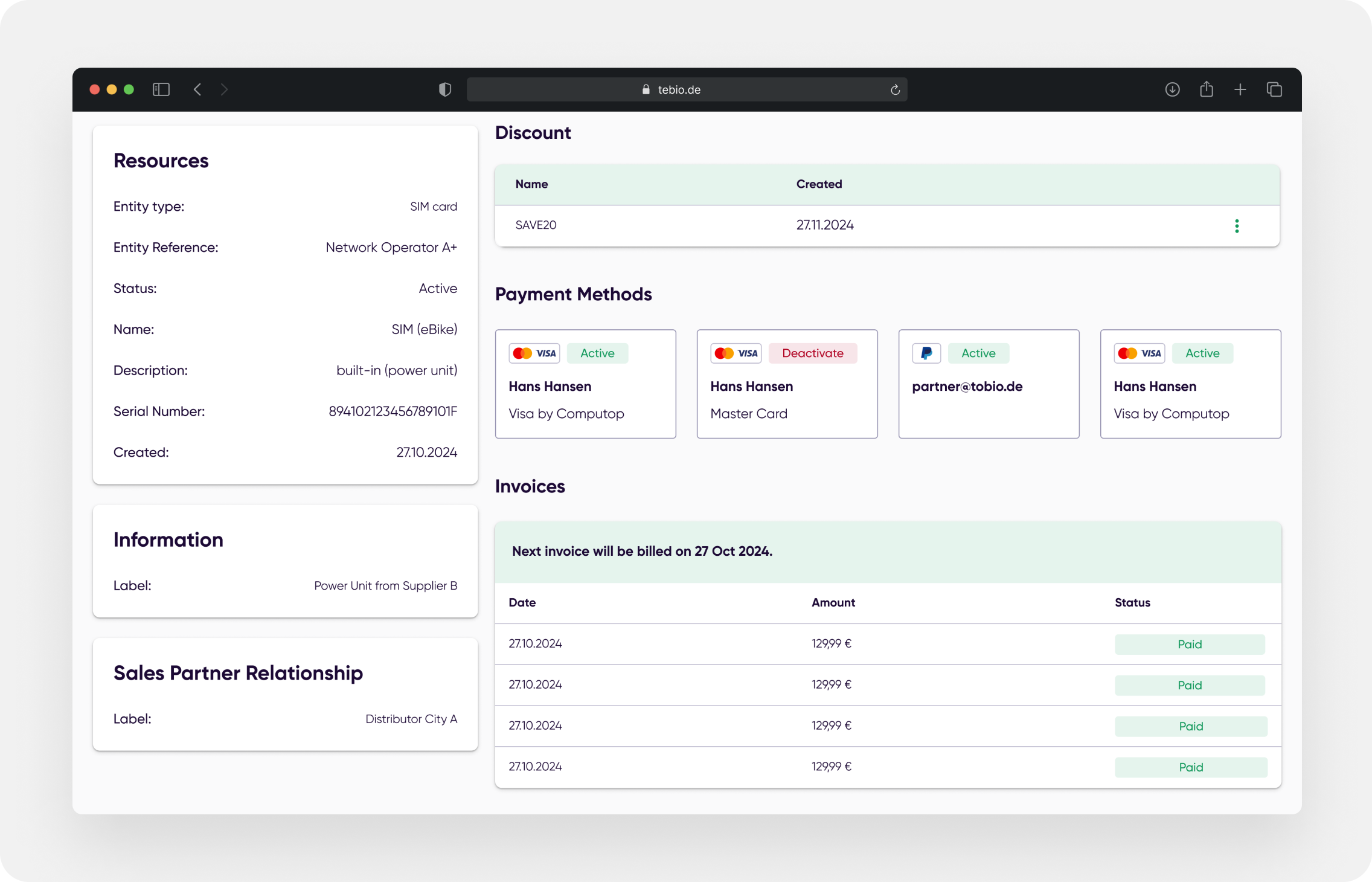Go back with the browser back arrow

[197, 89]
